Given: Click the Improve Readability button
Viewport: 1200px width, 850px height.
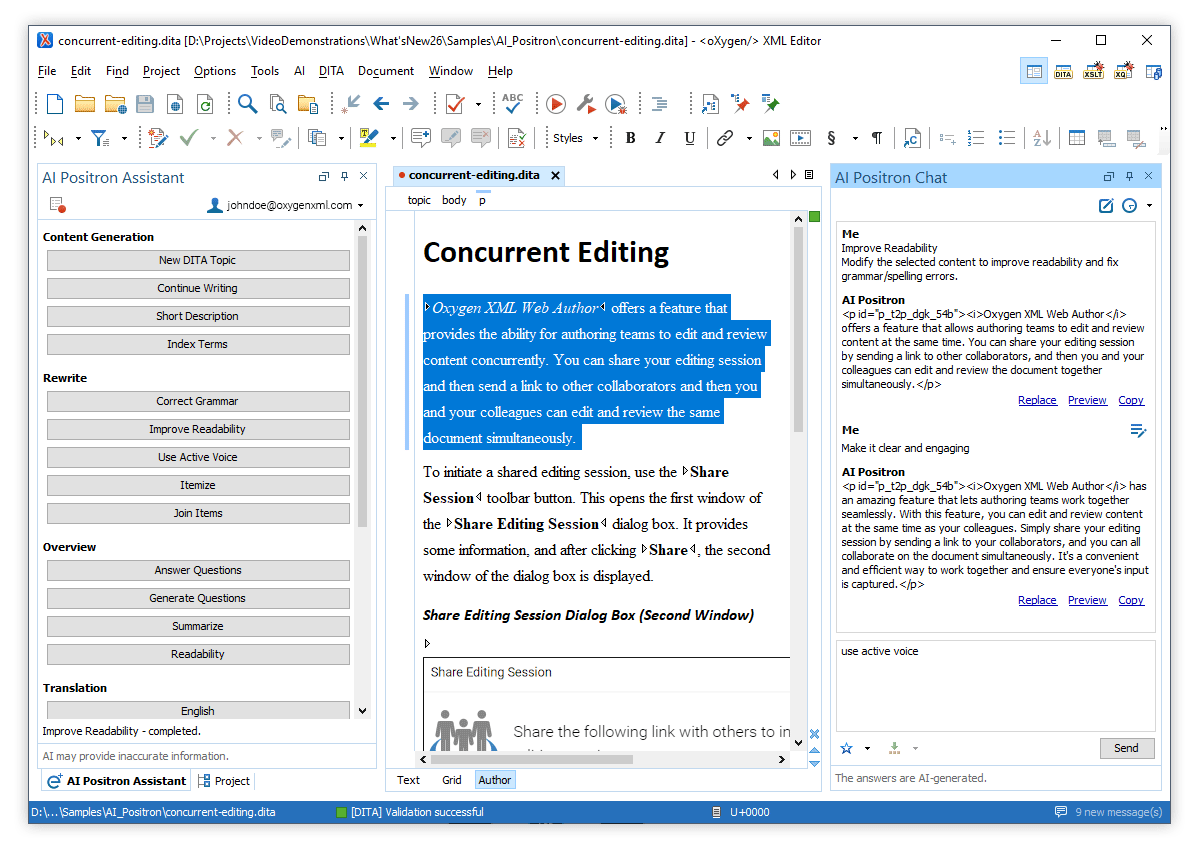Looking at the screenshot, I should [198, 429].
